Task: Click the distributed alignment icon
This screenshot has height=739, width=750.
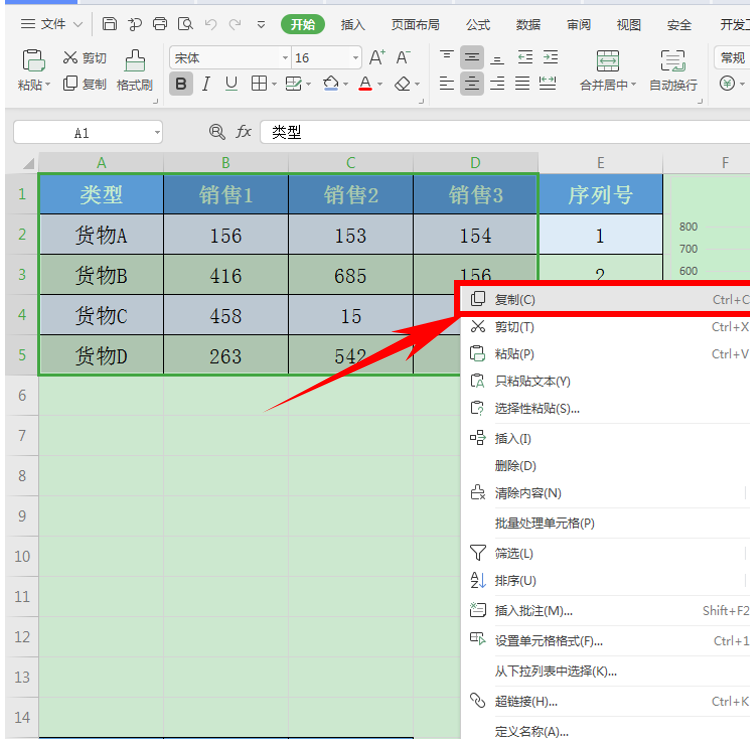Action: coord(547,84)
